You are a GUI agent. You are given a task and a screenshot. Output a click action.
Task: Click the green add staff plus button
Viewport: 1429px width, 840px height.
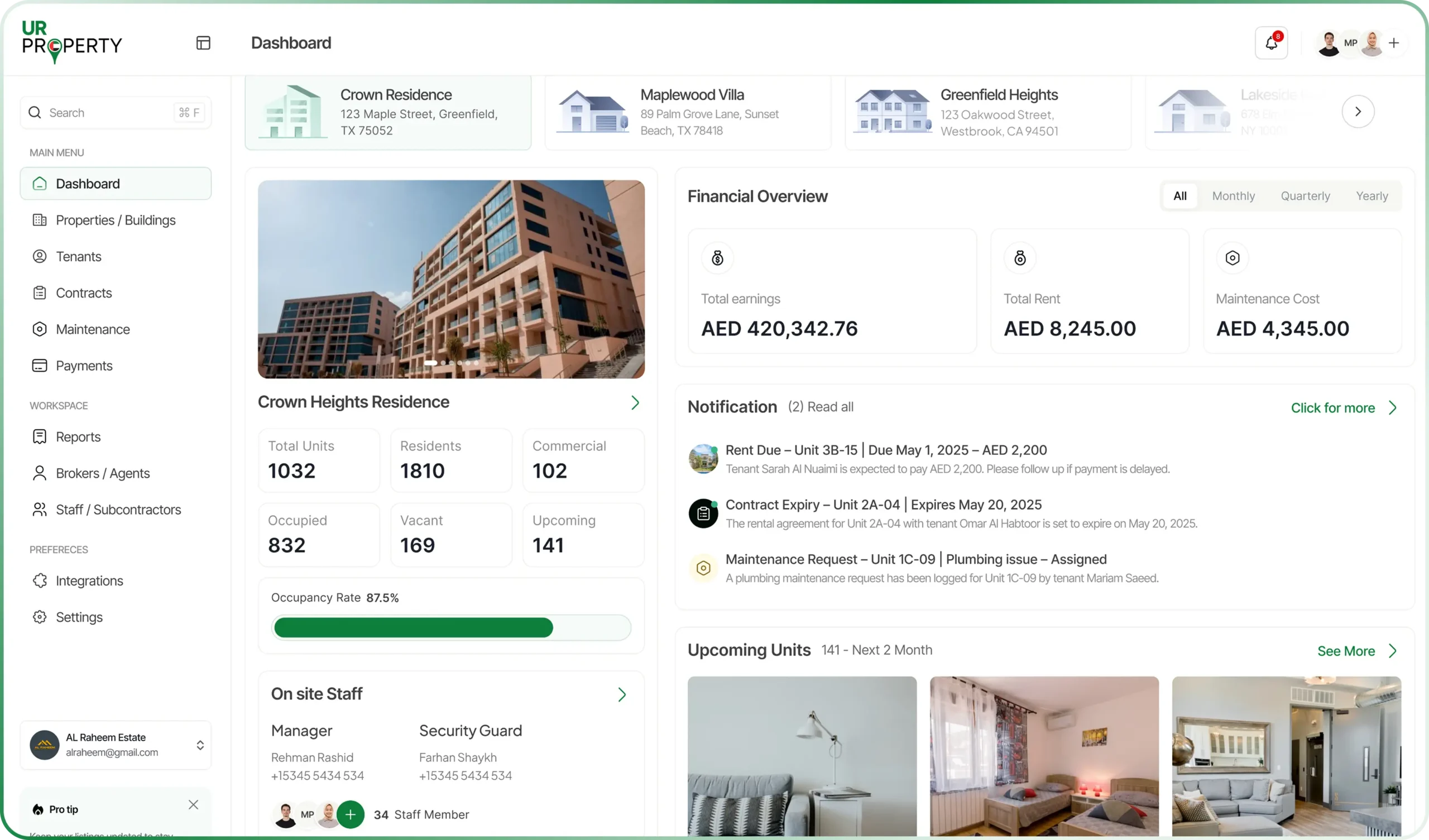(x=351, y=814)
